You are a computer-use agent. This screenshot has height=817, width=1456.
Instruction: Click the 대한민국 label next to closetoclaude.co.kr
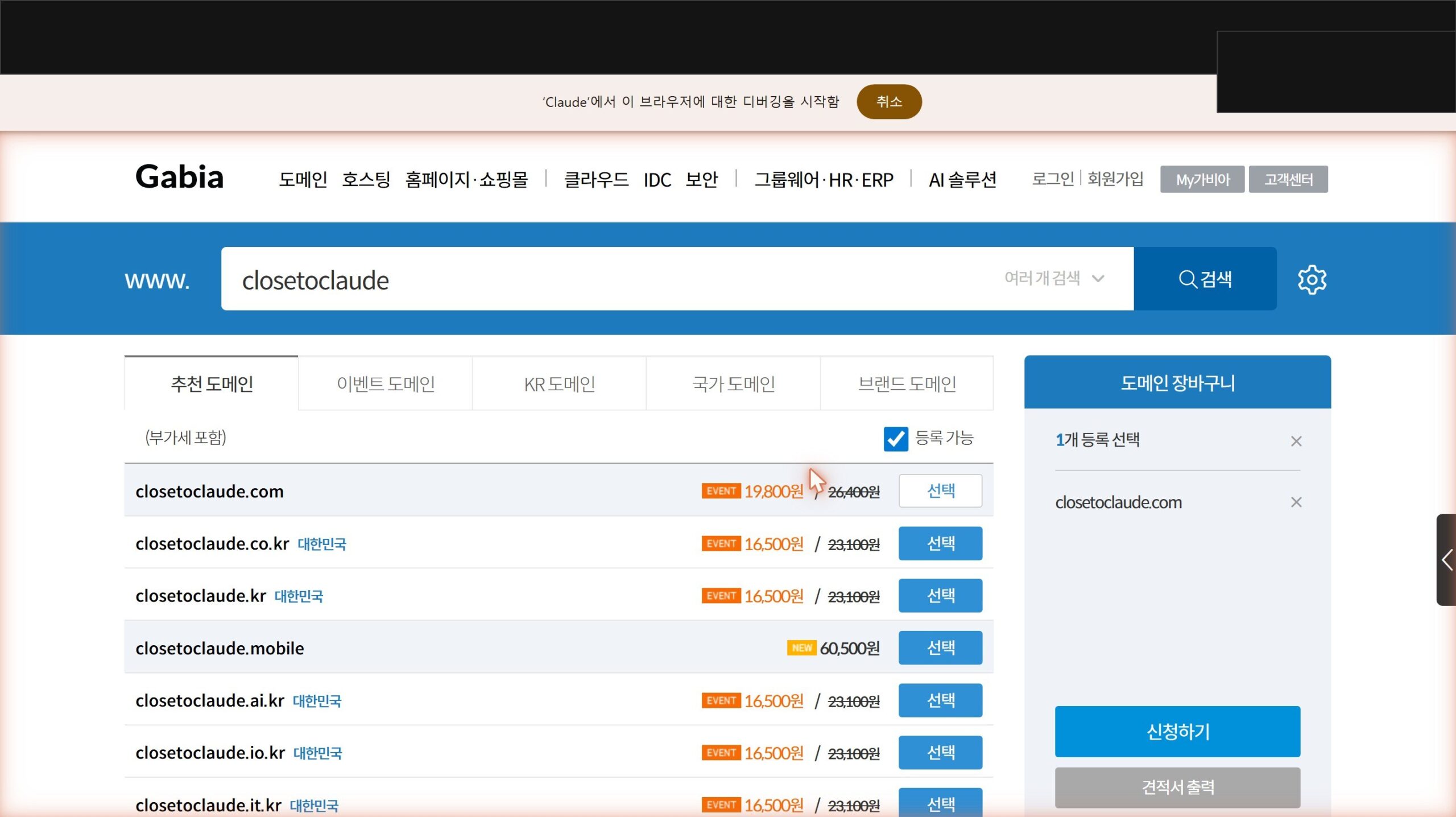(x=322, y=544)
